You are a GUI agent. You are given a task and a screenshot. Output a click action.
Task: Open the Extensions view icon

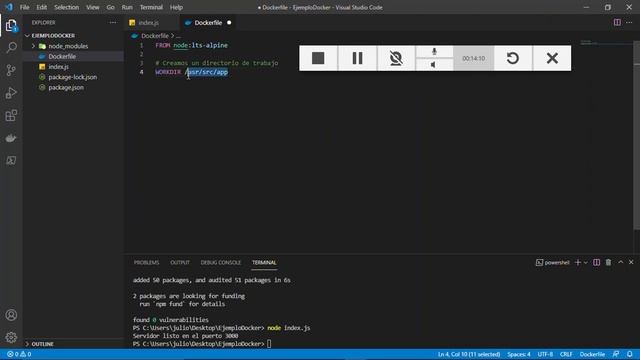click(x=11, y=116)
